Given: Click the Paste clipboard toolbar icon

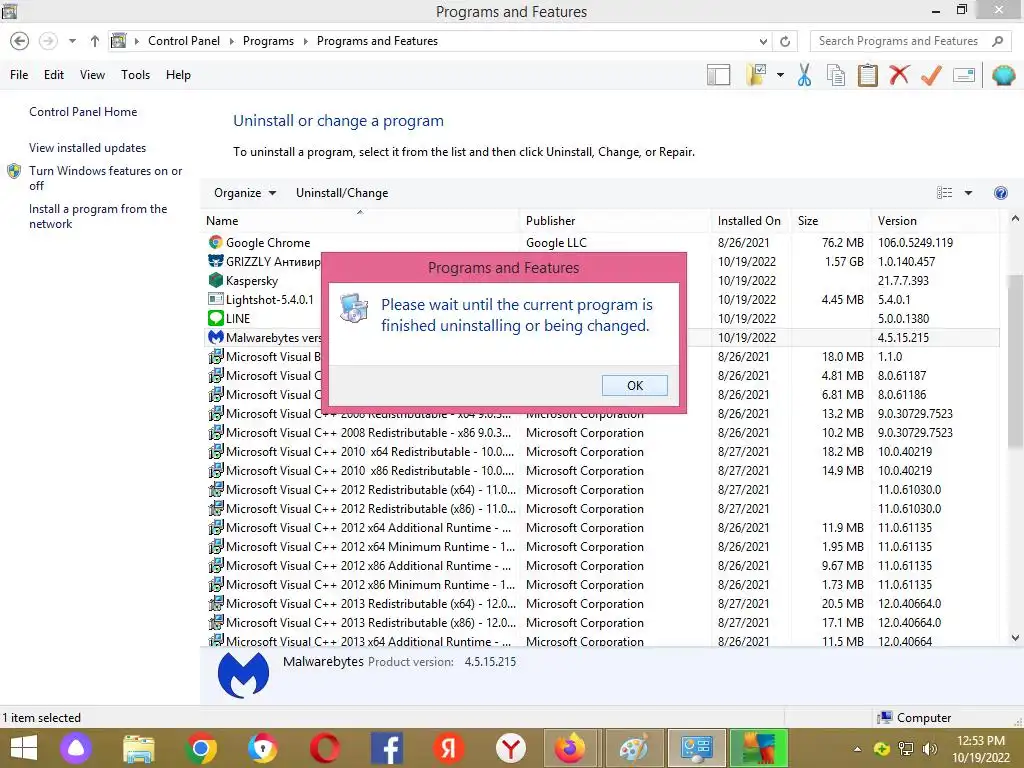Looking at the screenshot, I should pos(867,75).
